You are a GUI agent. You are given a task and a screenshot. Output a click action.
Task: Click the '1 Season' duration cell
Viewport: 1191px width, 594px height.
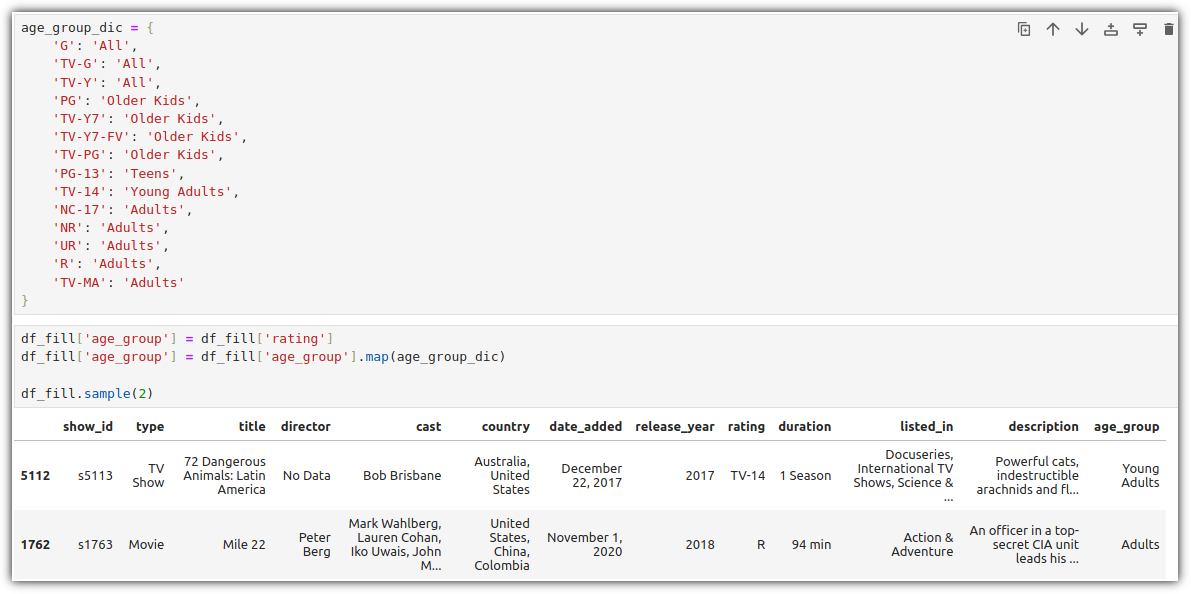pyautogui.click(x=805, y=476)
